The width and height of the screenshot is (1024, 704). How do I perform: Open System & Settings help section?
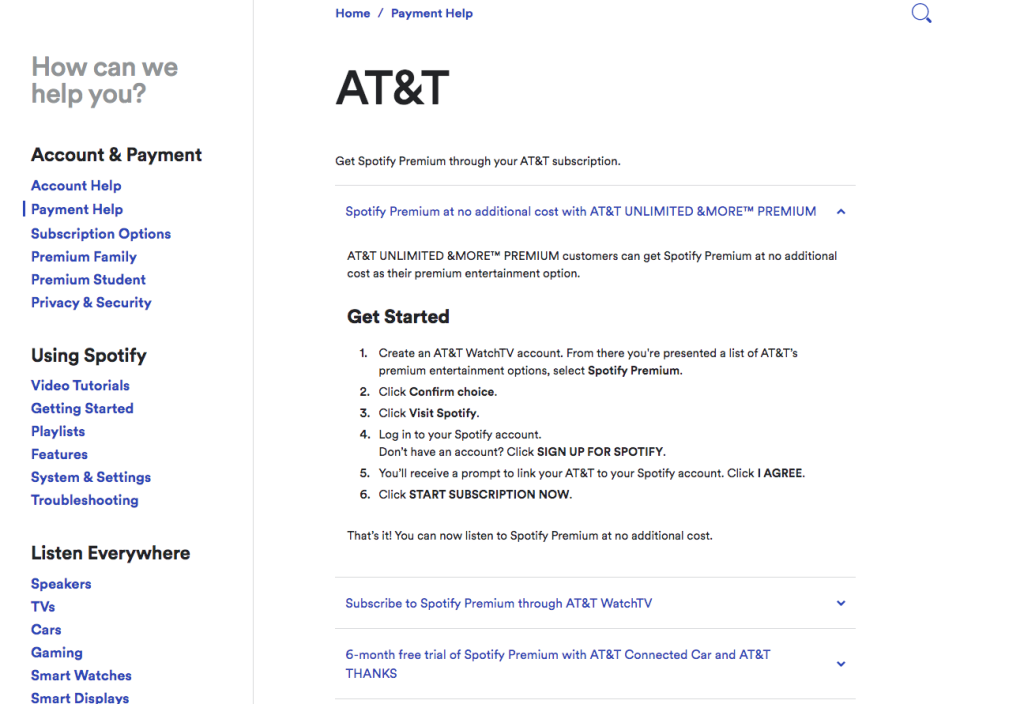click(91, 477)
